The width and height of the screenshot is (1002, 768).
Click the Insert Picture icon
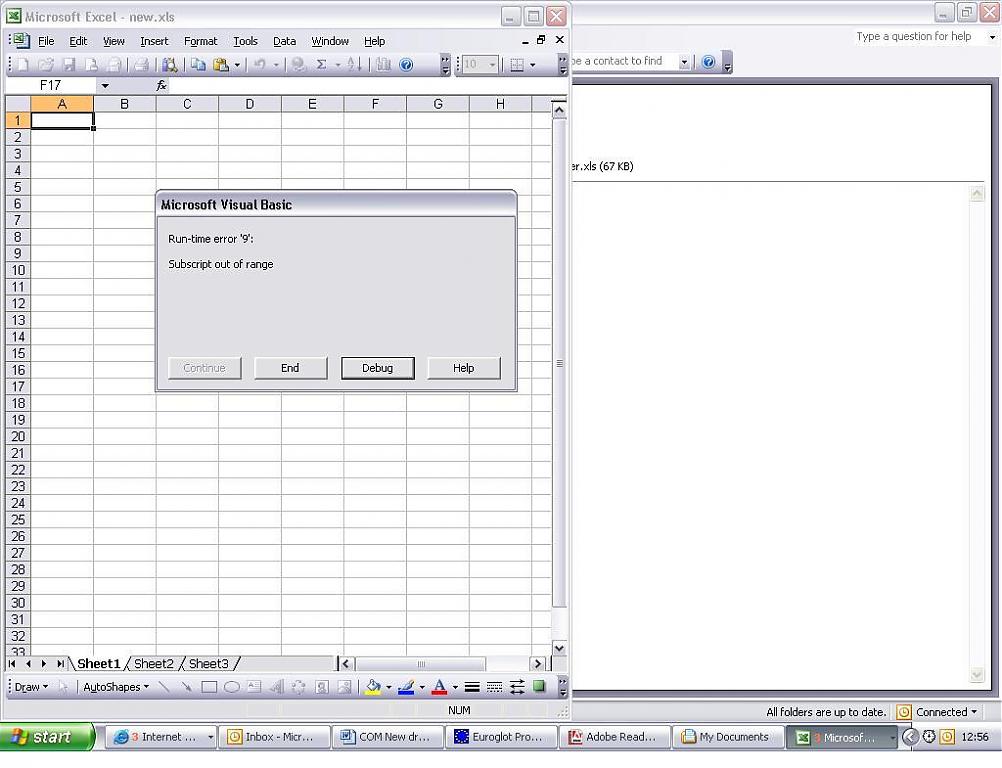344,687
